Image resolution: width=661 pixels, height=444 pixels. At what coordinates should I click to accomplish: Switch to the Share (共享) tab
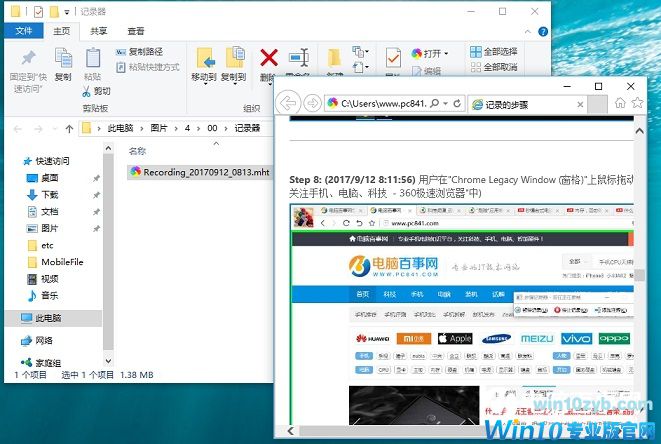pyautogui.click(x=99, y=31)
